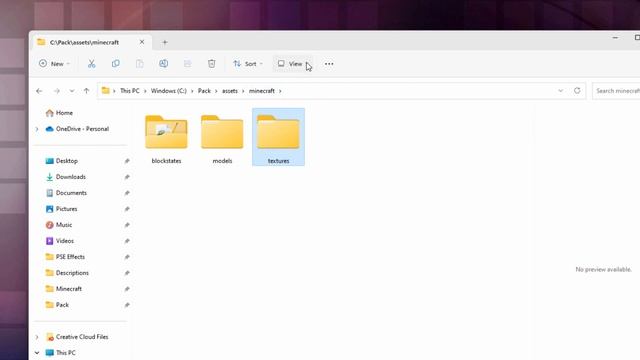Click the Search minecraft field
Viewport: 640px width, 360px height.
pos(616,91)
